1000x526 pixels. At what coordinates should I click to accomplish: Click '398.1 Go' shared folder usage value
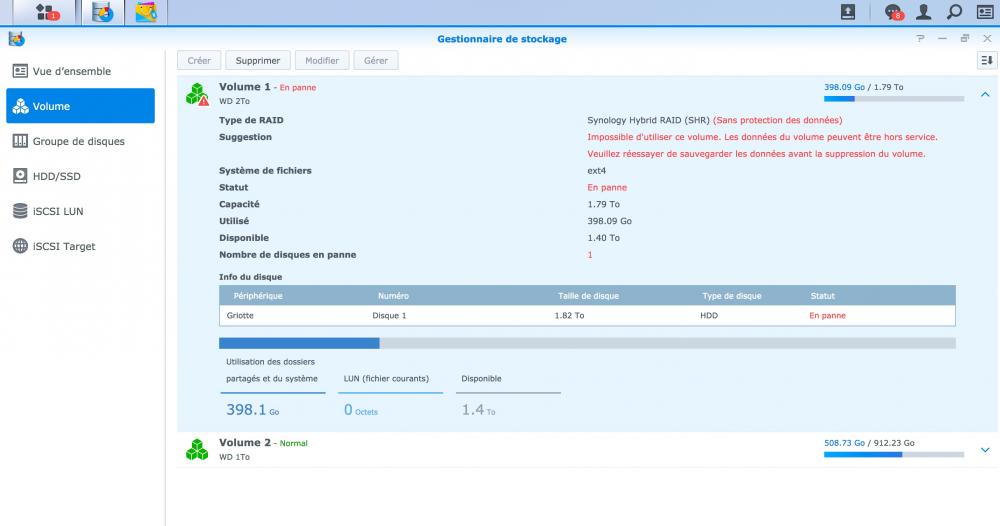(x=253, y=410)
